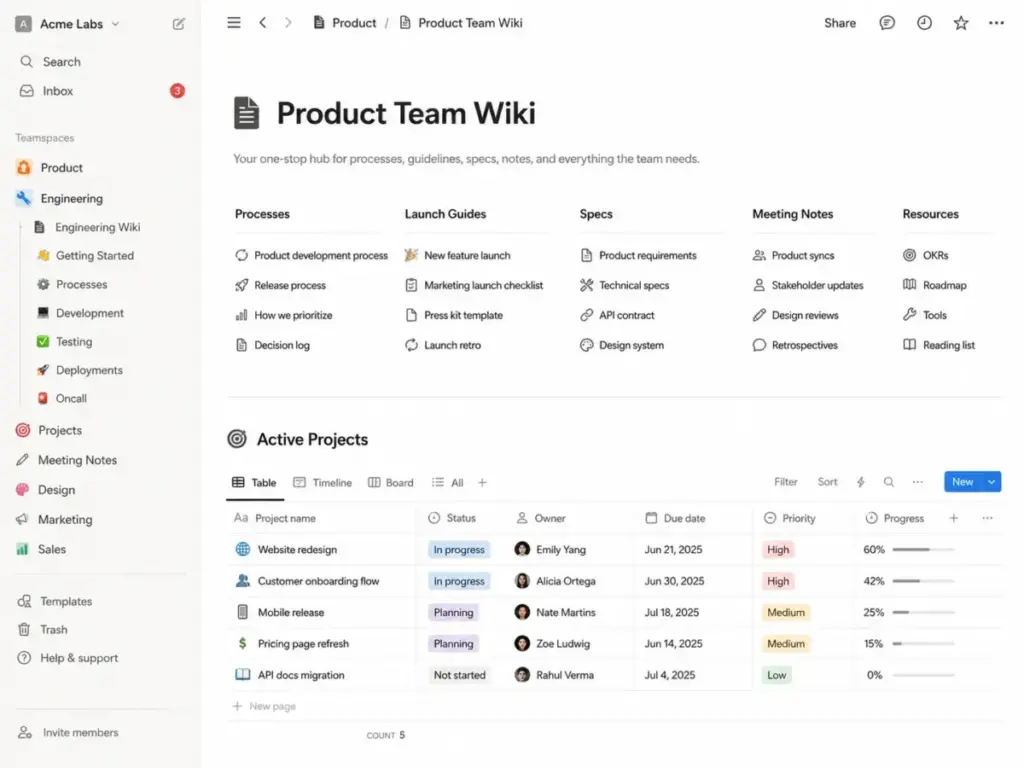The width and height of the screenshot is (1024, 768).
Task: Click the blue New button
Action: coord(963,482)
